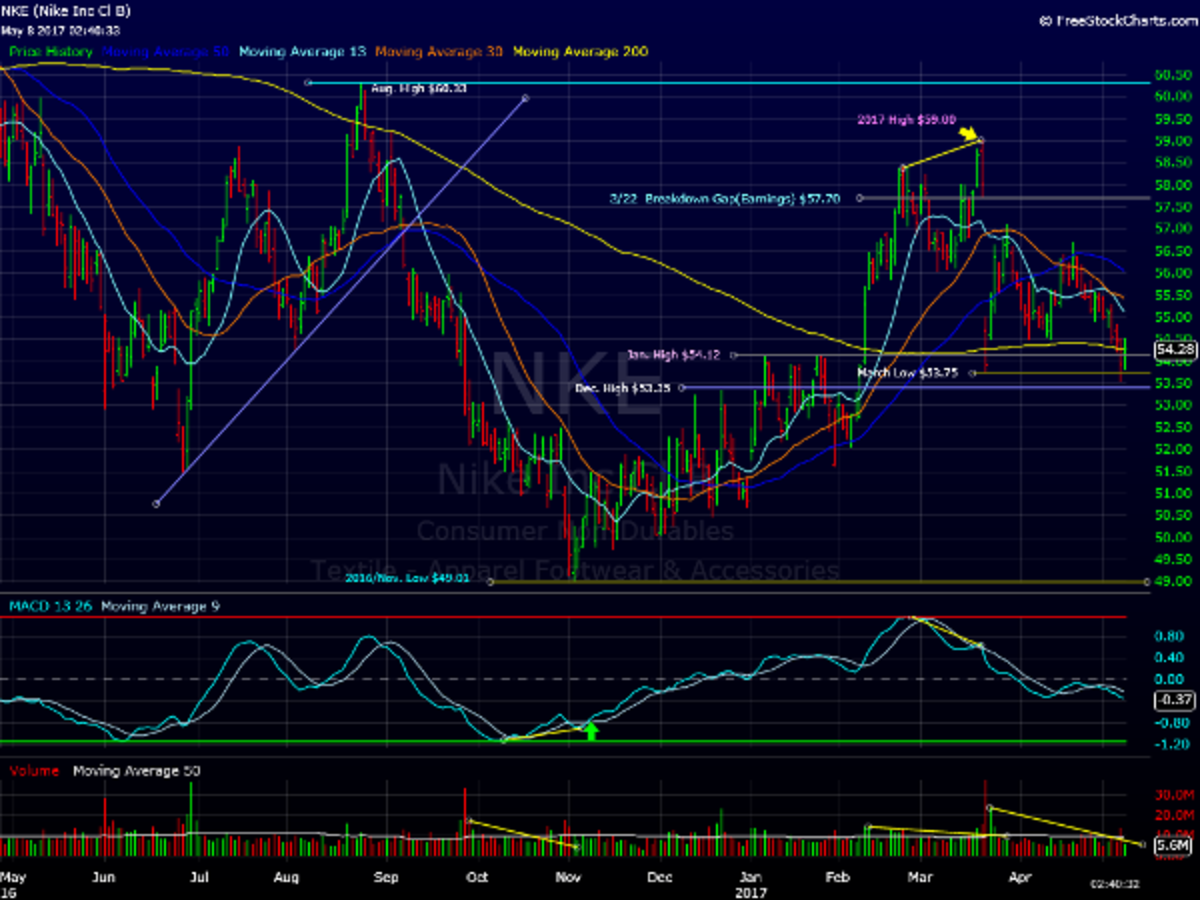Click the green up arrow on the MACD panel
The width and height of the screenshot is (1200, 900).
[x=591, y=731]
